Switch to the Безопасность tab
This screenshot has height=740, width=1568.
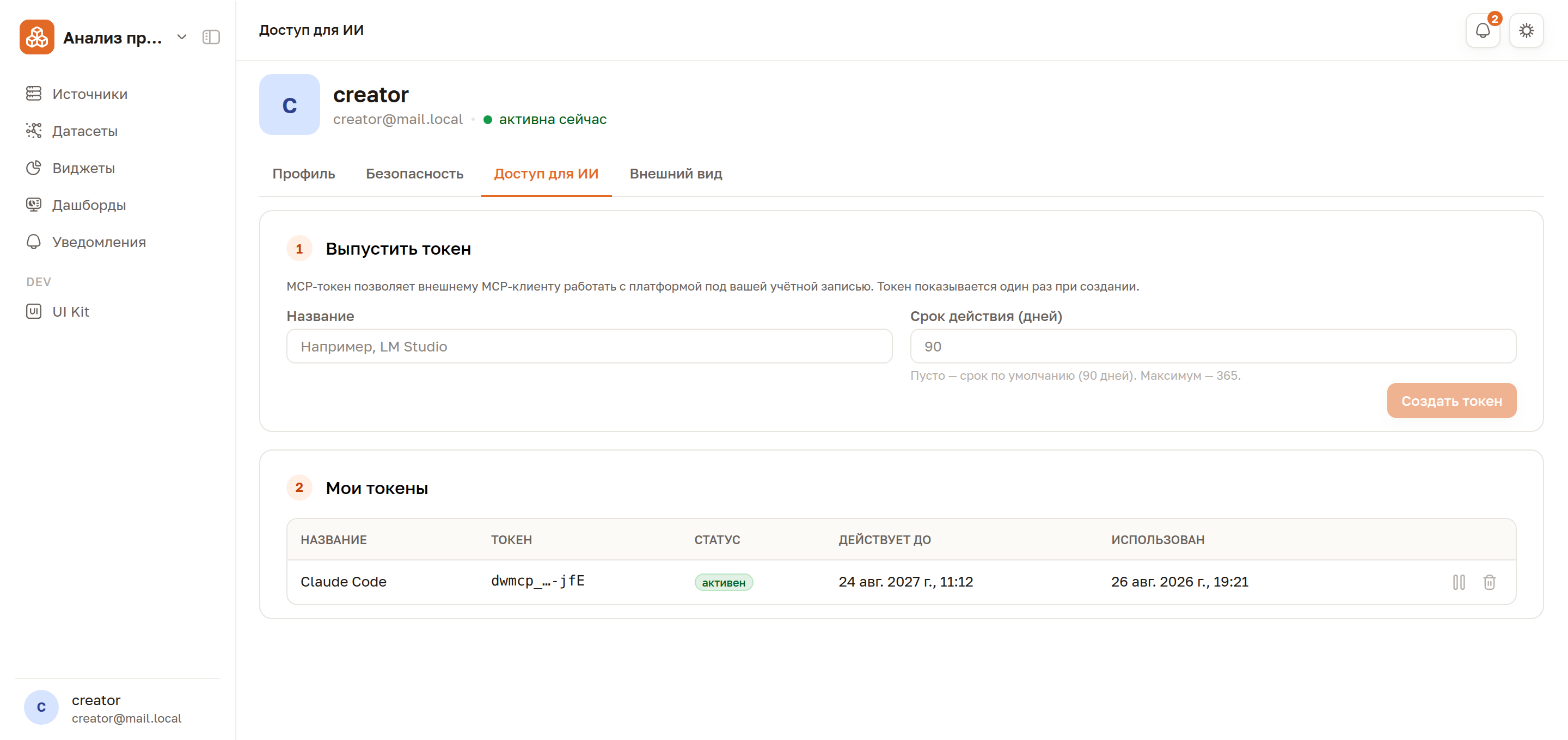pyautogui.click(x=414, y=174)
